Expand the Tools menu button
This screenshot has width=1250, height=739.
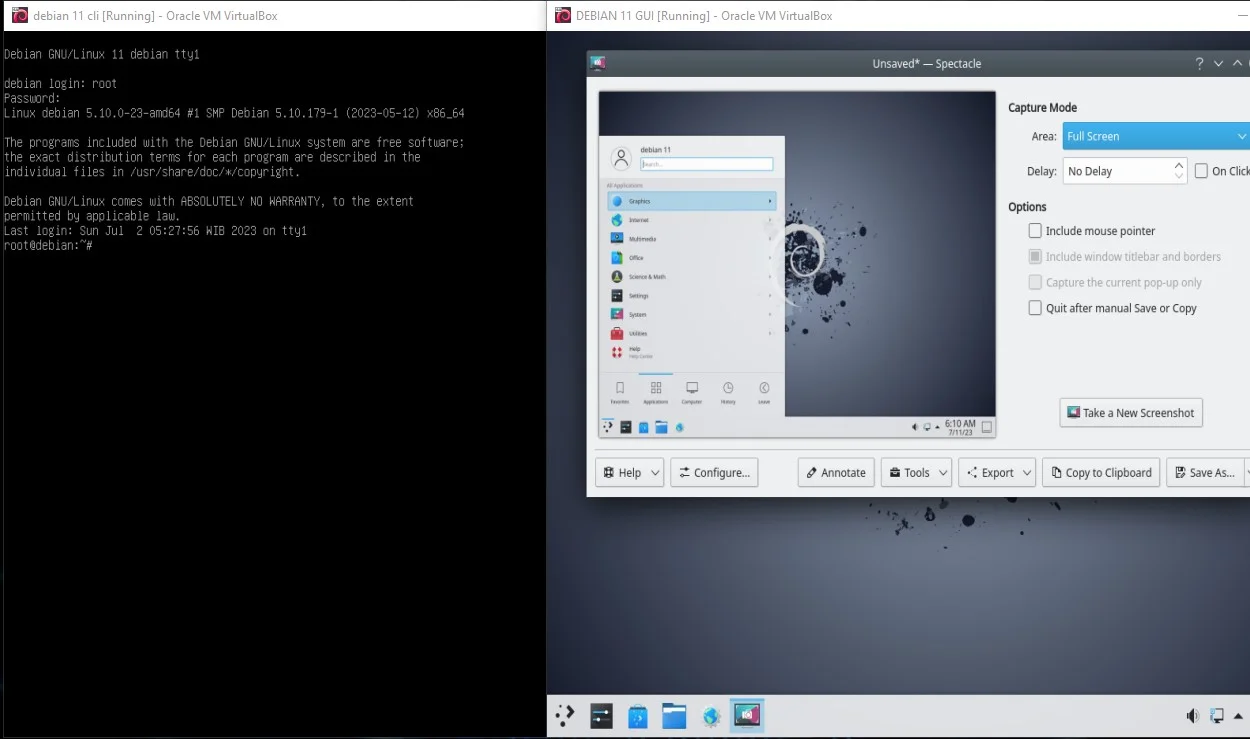pos(916,473)
